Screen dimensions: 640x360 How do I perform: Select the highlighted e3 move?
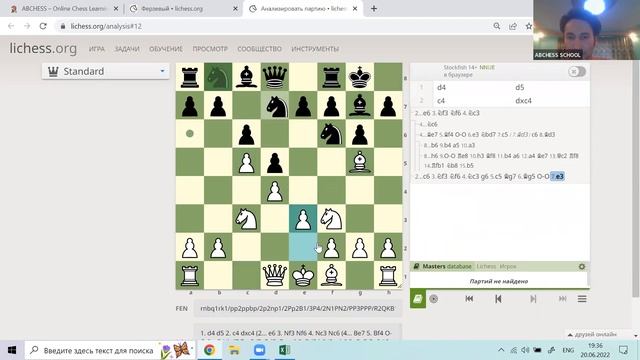(x=558, y=176)
